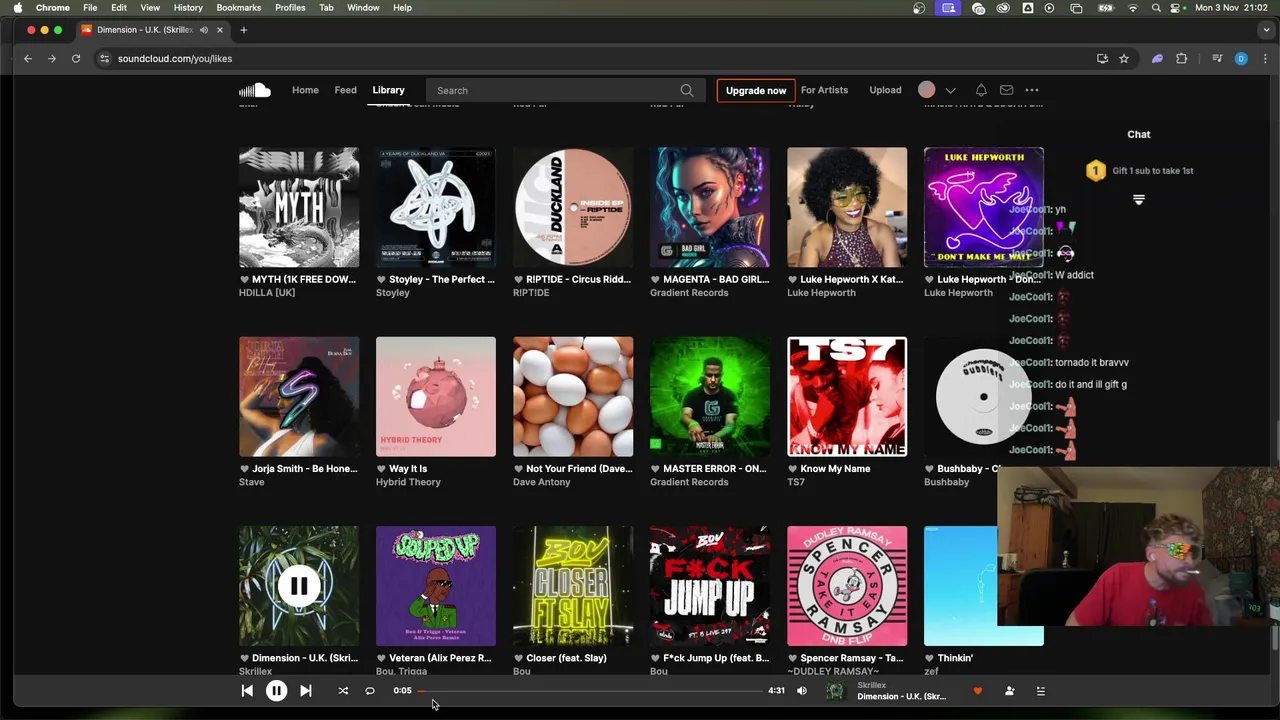Screen dimensions: 1280x720
Task: Toggle like heart on Way It Is
Action: 381,469
